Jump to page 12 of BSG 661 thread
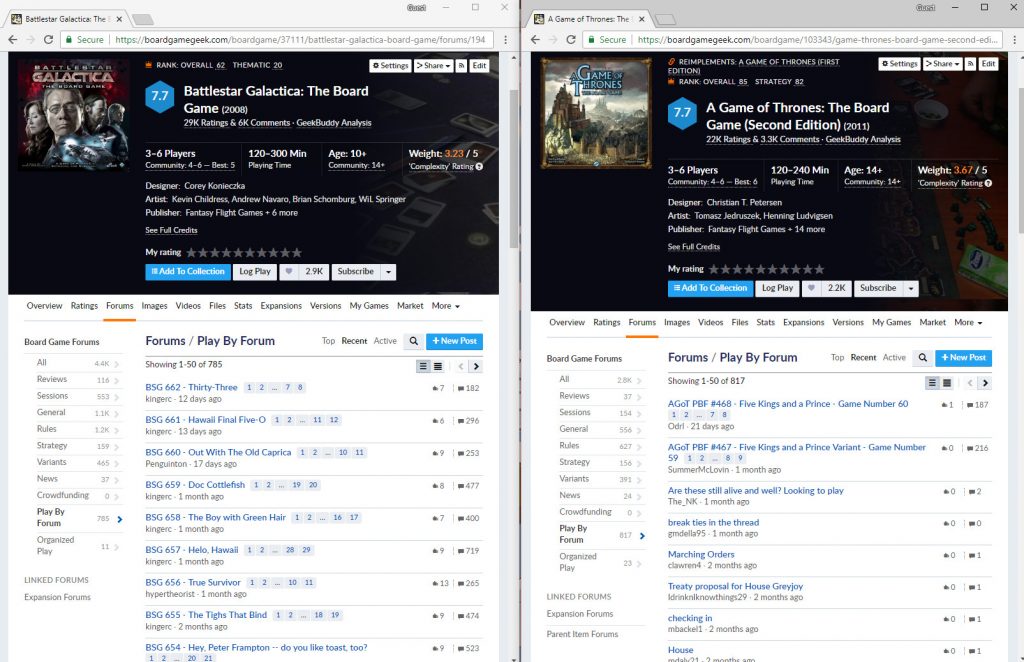Viewport: 1024px width, 662px height. 334,420
